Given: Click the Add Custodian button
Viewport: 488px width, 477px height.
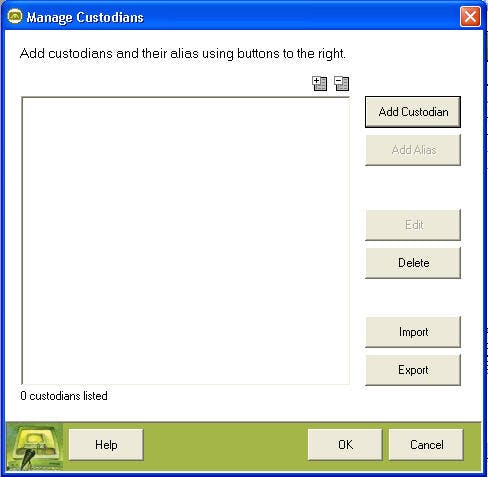Looking at the screenshot, I should click(413, 112).
